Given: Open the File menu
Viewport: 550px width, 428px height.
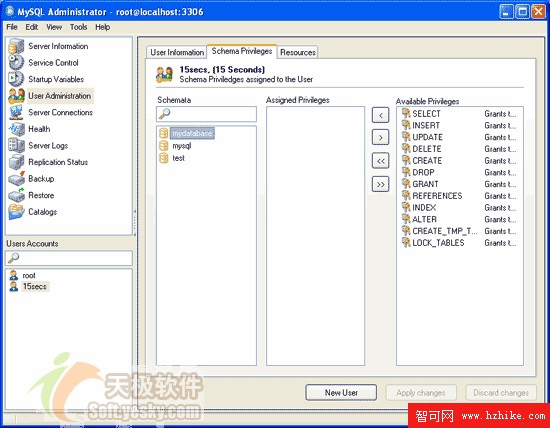Looking at the screenshot, I should 12,27.
